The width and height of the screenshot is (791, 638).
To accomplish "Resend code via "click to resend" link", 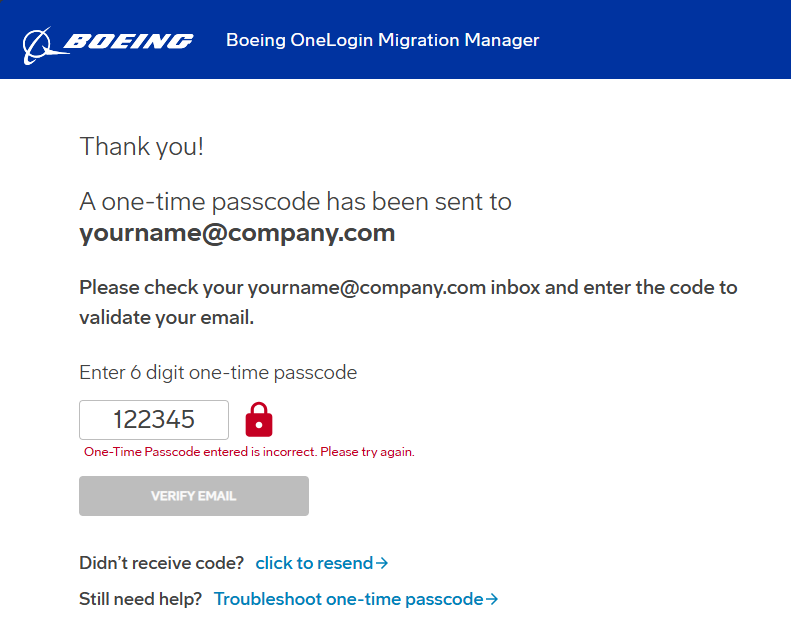I will pos(314,563).
